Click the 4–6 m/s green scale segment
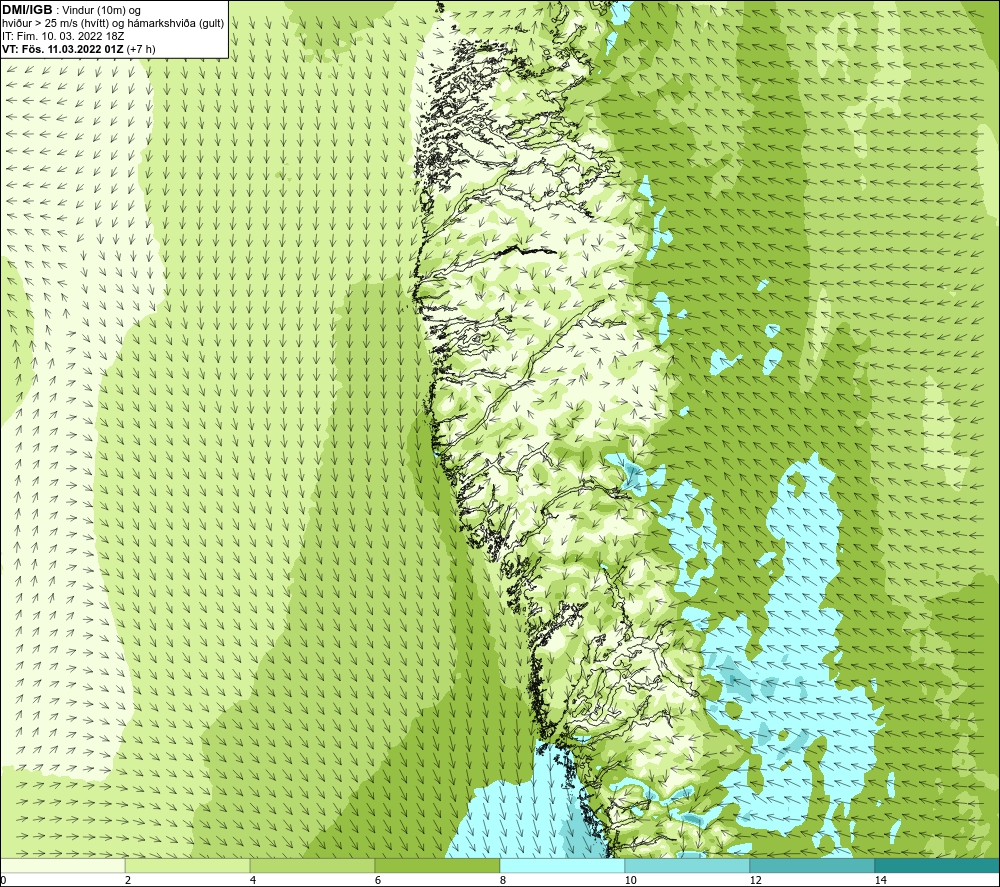Viewport: 1000px width, 887px height. [x=312, y=865]
